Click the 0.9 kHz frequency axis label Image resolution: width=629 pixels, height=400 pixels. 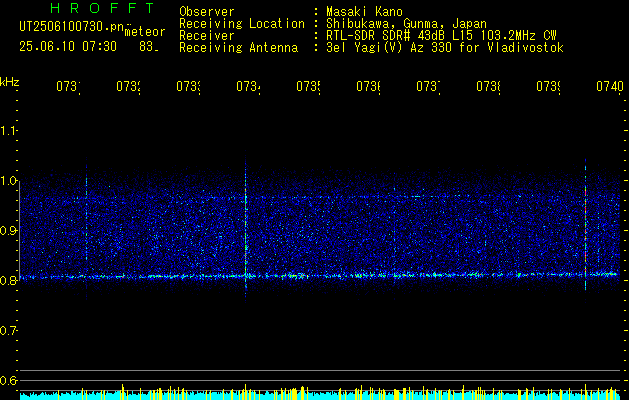tap(8, 231)
